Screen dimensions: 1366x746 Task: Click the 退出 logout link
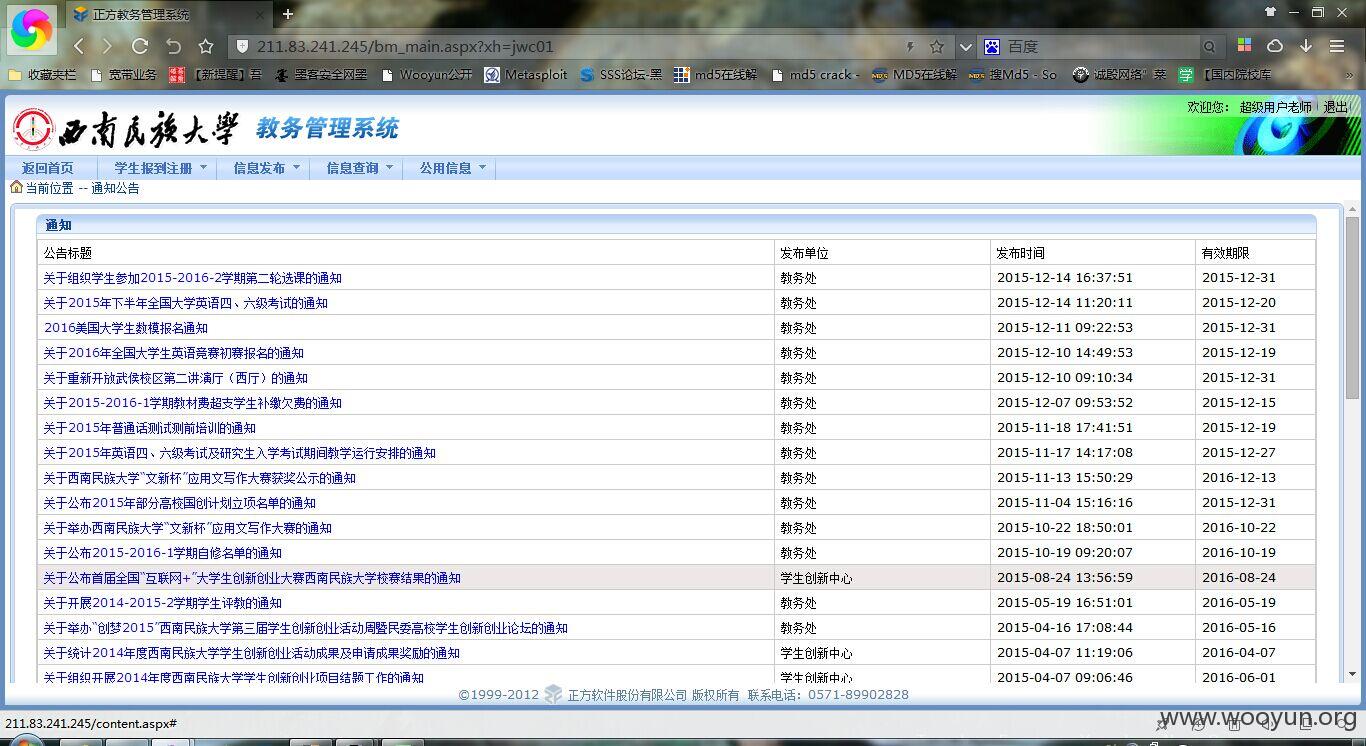pyautogui.click(x=1336, y=107)
